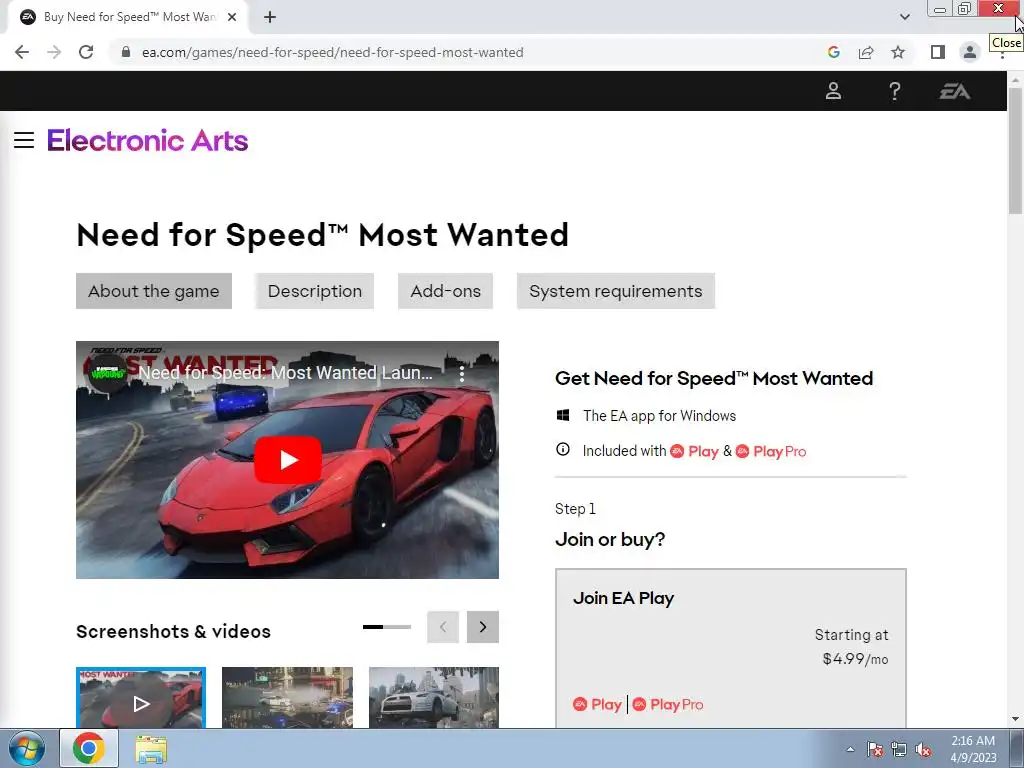Go to next screenshots page

[x=483, y=627]
